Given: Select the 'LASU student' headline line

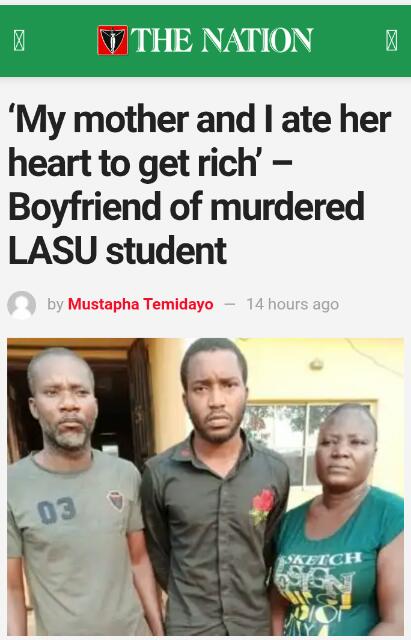Looking at the screenshot, I should coord(118,251).
